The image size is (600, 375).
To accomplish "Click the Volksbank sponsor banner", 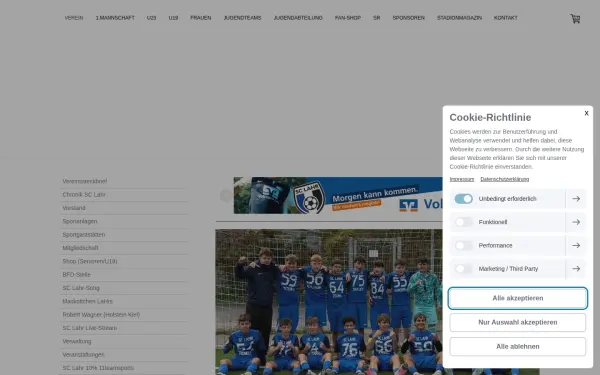I will [x=338, y=195].
